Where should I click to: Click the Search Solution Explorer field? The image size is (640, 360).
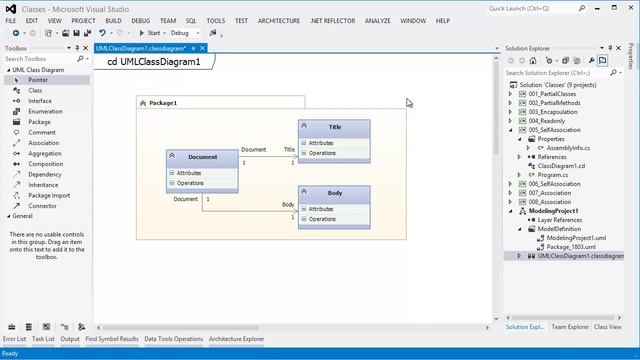(557, 73)
